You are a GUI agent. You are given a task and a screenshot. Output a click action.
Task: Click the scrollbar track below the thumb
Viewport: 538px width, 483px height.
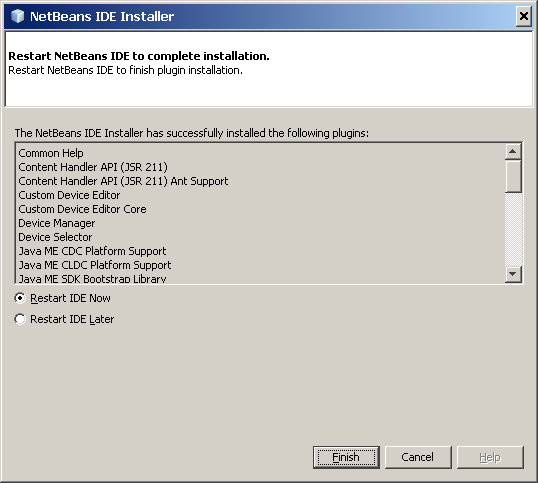pos(513,229)
